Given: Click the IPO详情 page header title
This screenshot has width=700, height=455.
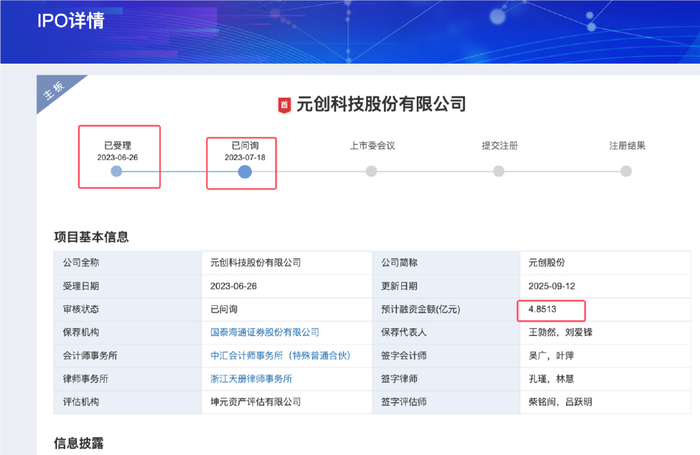Looking at the screenshot, I should tap(71, 21).
